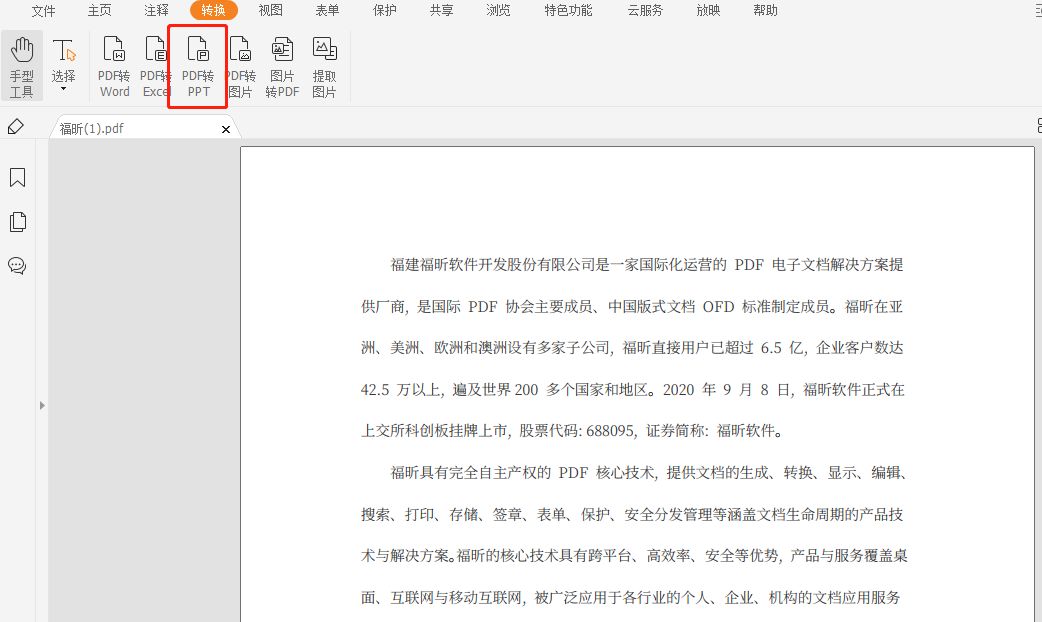Click the PDF转图片 icon
1042x622 pixels.
coord(239,64)
